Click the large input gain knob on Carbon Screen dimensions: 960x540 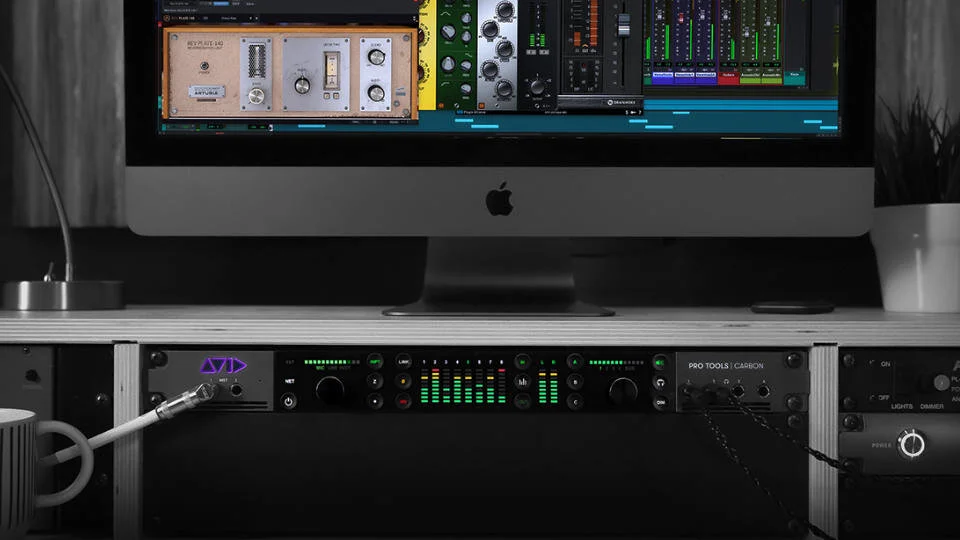point(331,390)
